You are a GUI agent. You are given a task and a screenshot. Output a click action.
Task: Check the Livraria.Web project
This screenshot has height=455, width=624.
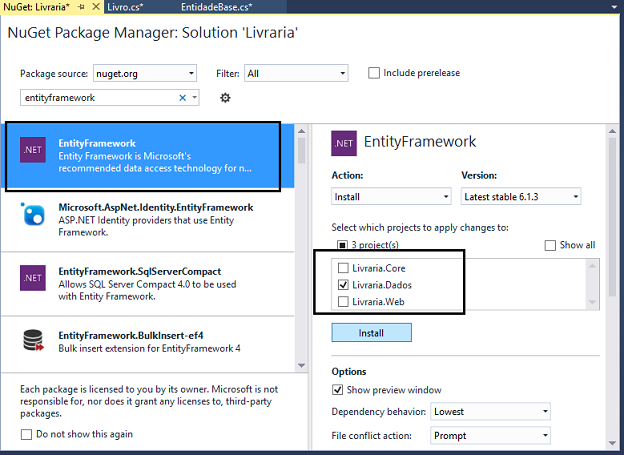tap(343, 301)
